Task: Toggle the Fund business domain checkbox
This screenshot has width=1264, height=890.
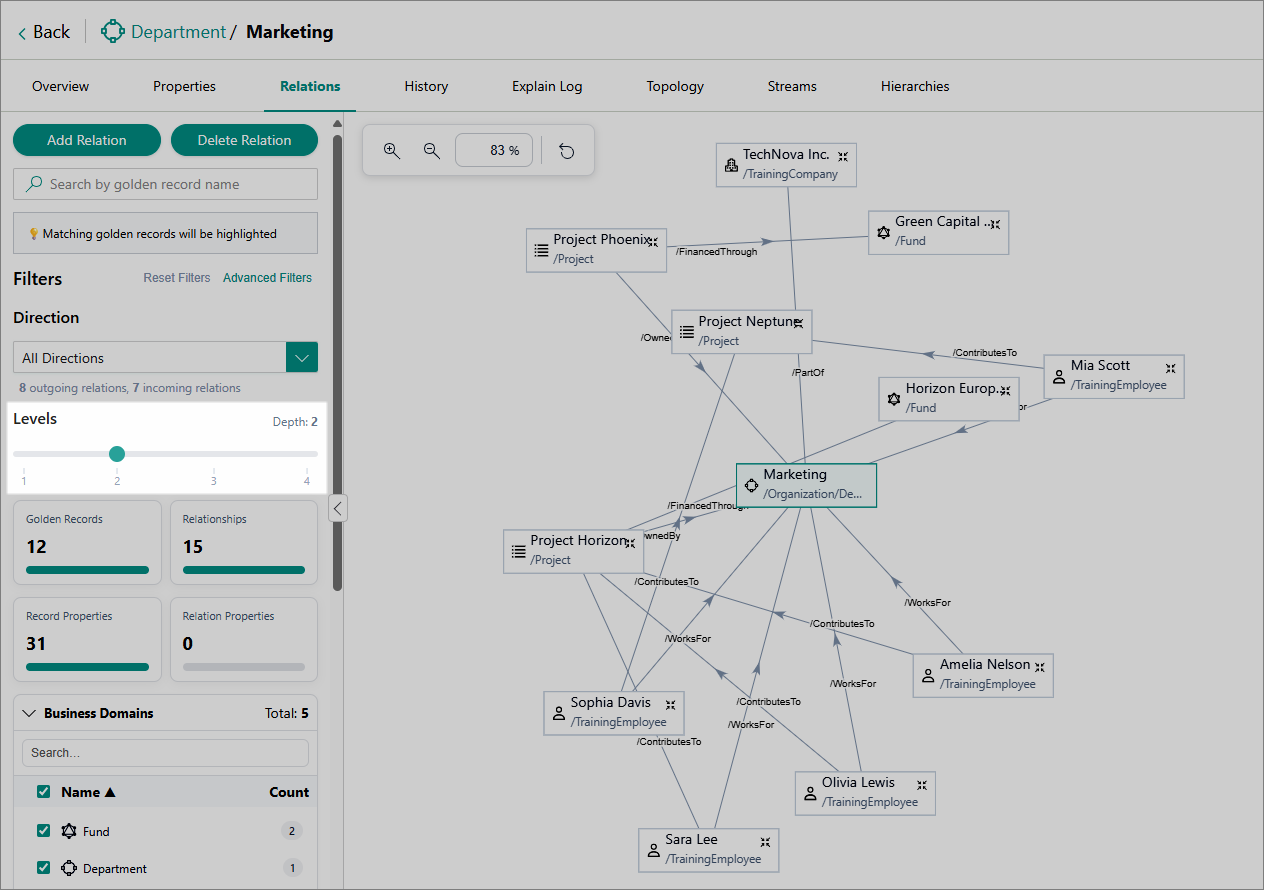Action: [x=43, y=831]
